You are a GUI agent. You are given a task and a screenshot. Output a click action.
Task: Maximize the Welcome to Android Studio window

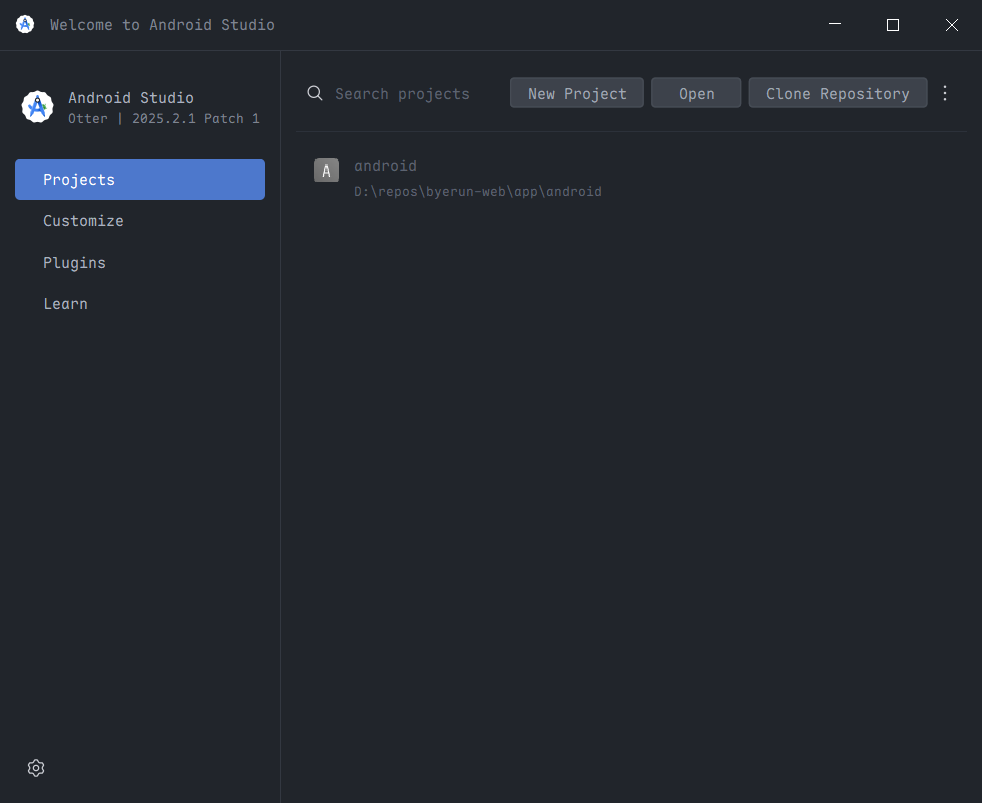(893, 25)
